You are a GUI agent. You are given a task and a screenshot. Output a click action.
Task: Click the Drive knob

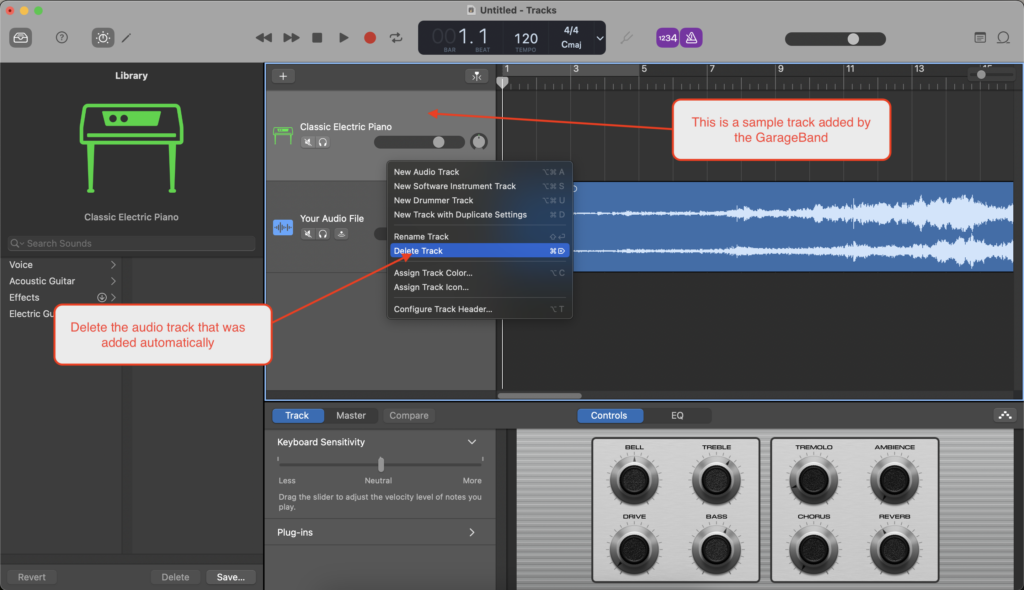[x=633, y=549]
